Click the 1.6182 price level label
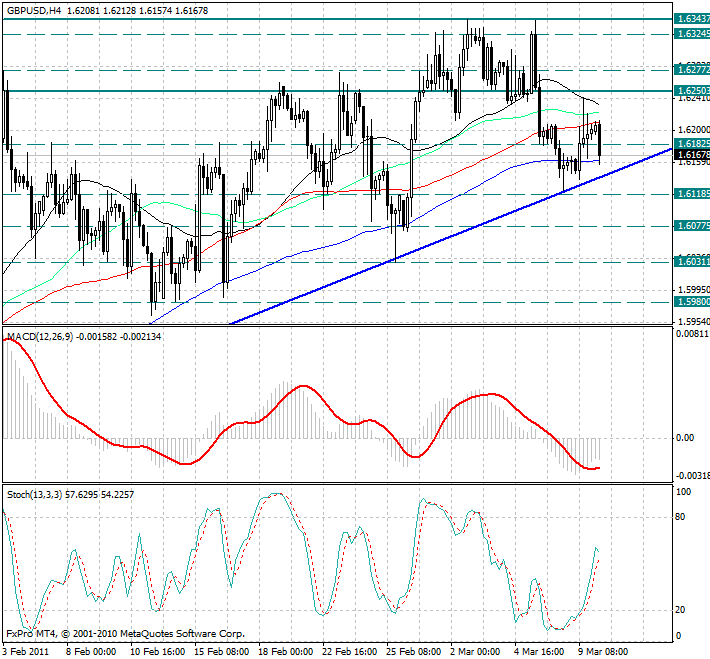The height and width of the screenshot is (659, 710). (692, 144)
